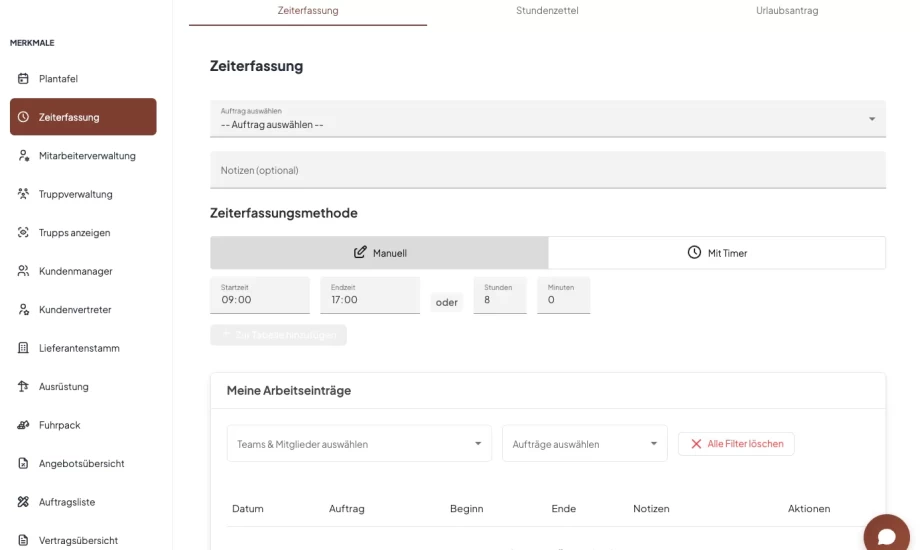Open Fuhrpack sidebar entry

coord(83,424)
